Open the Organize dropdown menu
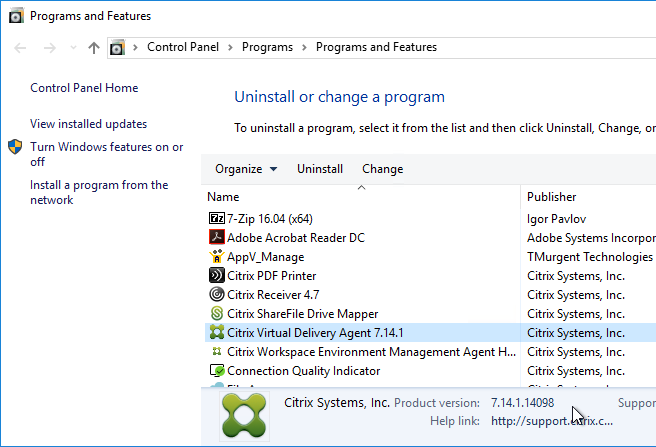This screenshot has width=656, height=447. point(246,169)
